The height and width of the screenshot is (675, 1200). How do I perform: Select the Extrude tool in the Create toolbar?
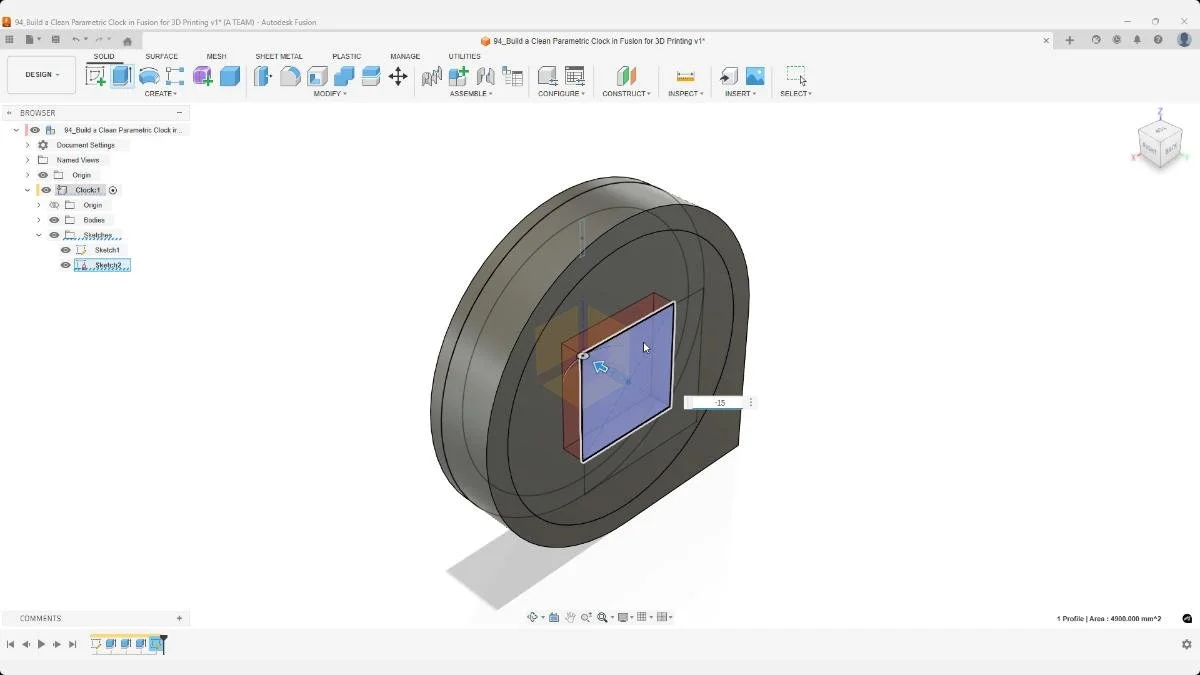120,76
